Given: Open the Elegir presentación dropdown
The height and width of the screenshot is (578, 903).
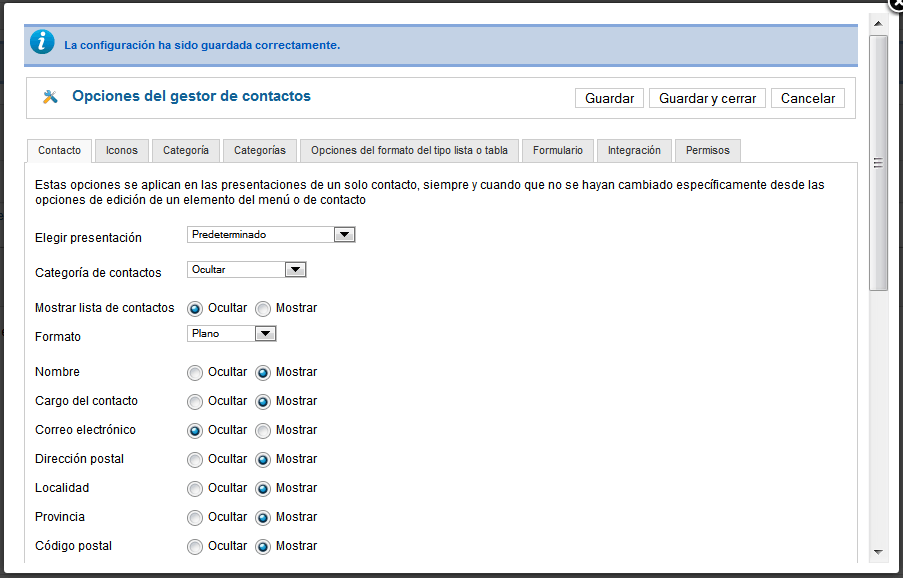Looking at the screenshot, I should pos(271,234).
